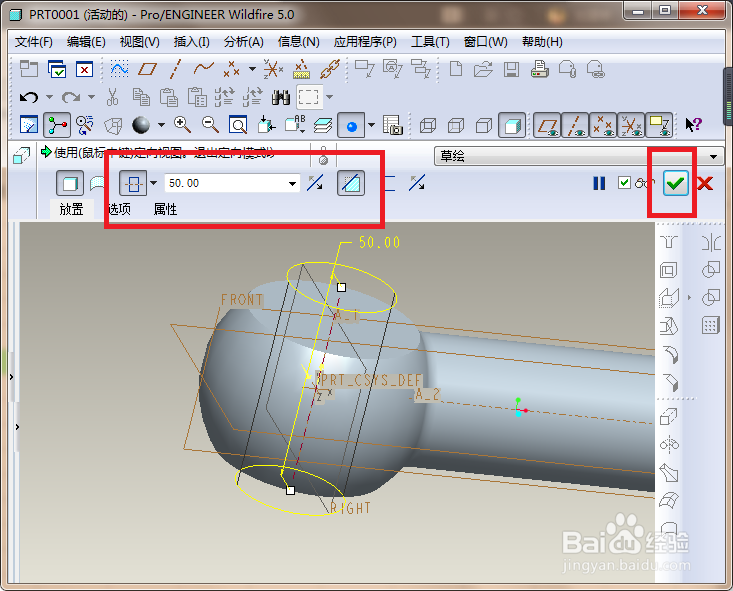Toggle datum axis display

(575, 125)
